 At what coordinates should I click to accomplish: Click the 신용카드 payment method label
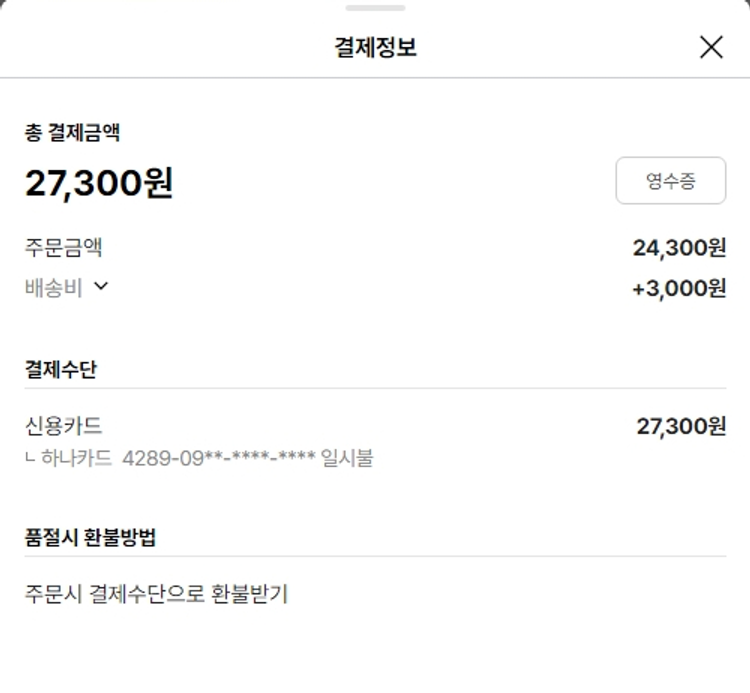click(63, 426)
